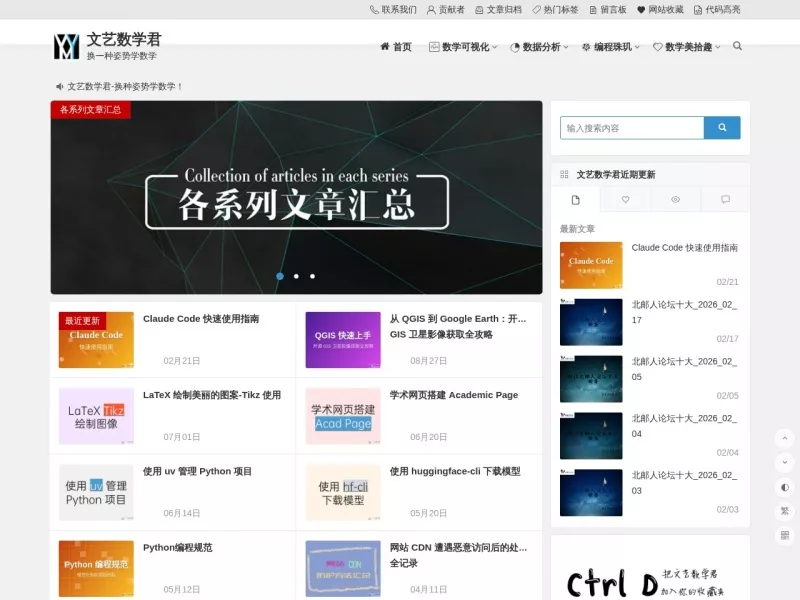Open the 文章归档 archive link
Viewport: 800px width, 600px height.
pyautogui.click(x=498, y=10)
